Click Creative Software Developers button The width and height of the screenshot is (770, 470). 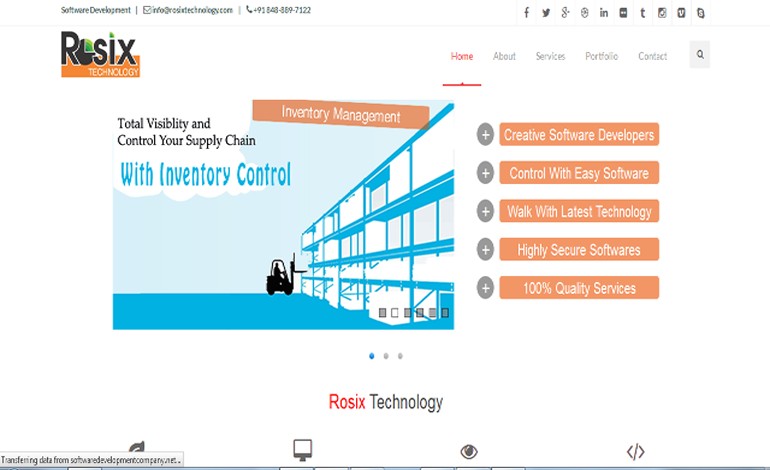tap(579, 135)
